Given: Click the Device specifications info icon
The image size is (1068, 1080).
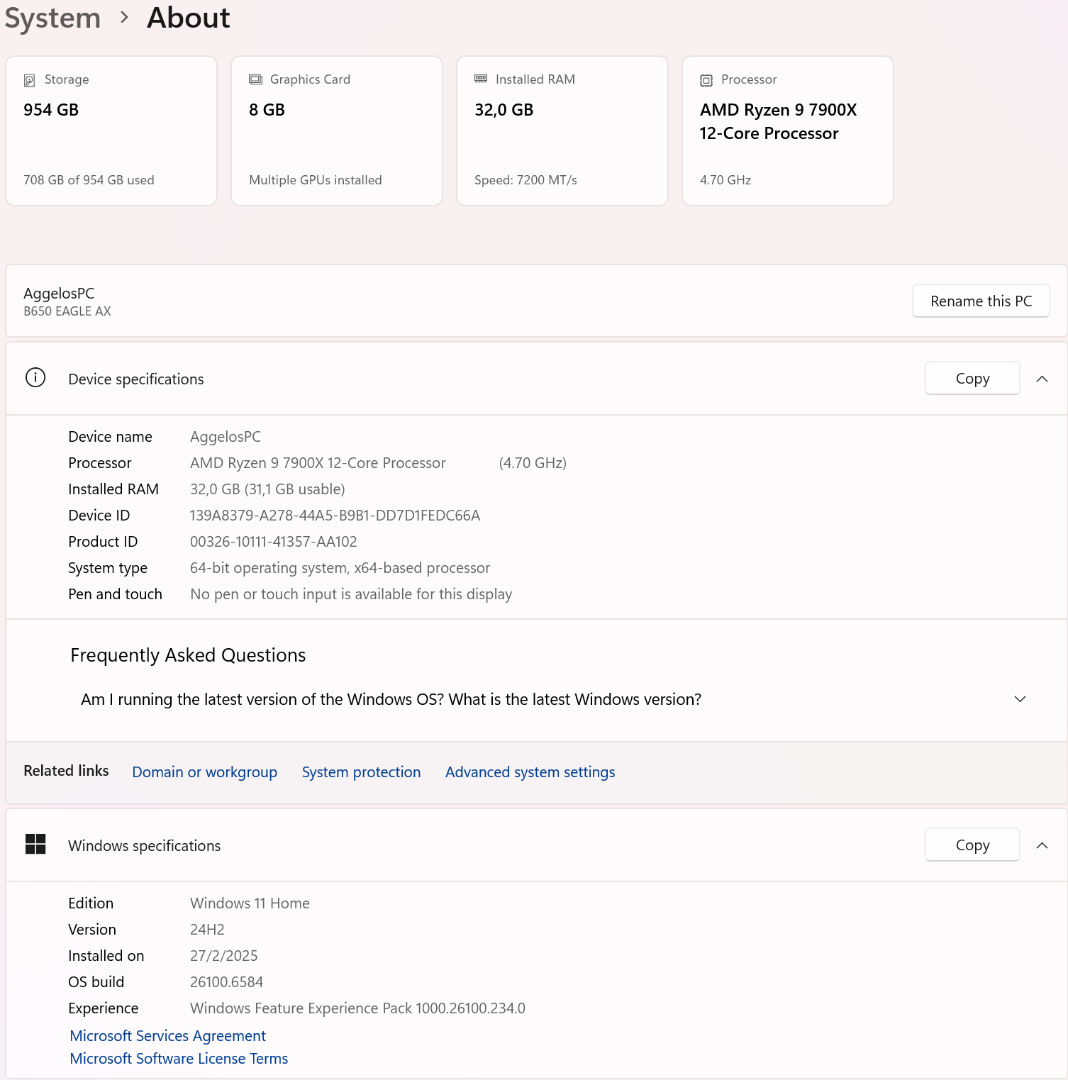Looking at the screenshot, I should click(35, 378).
